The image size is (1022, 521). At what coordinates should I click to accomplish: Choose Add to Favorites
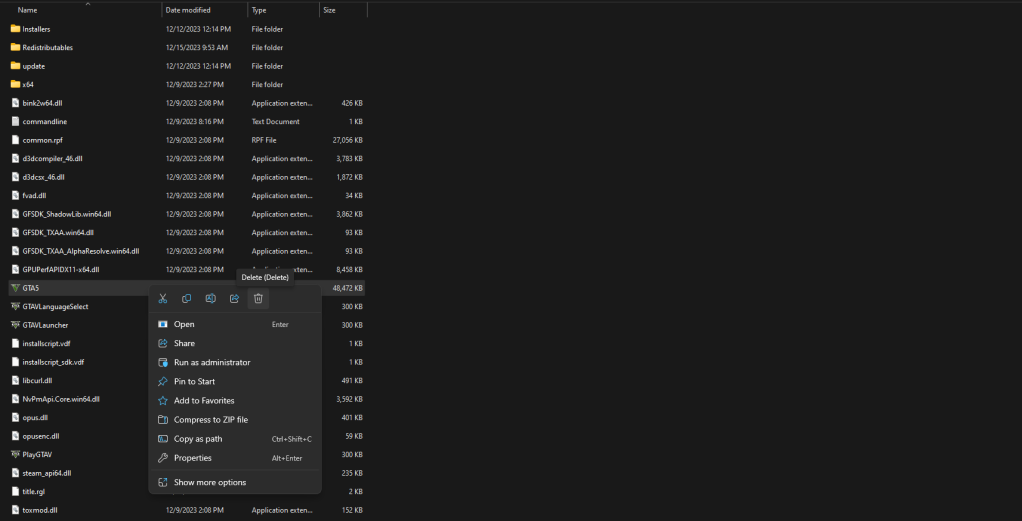coord(204,400)
